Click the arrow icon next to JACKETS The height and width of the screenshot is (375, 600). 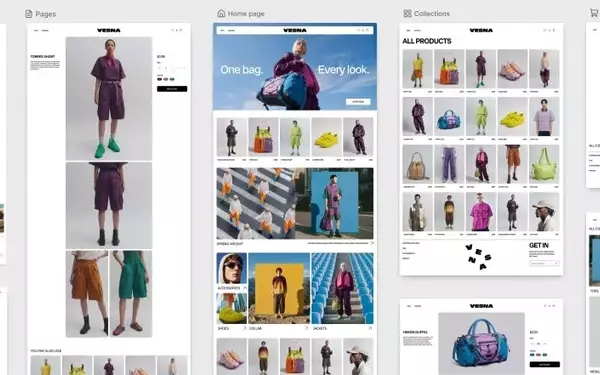point(370,328)
